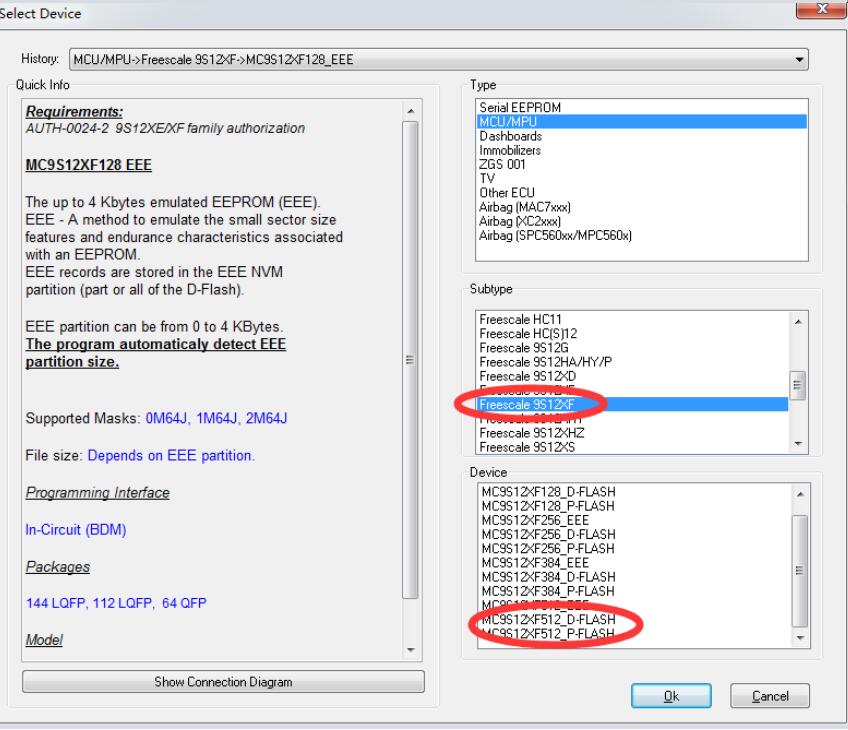848x730 pixels.
Task: Click the Cancel button
Action: pyautogui.click(x=770, y=696)
